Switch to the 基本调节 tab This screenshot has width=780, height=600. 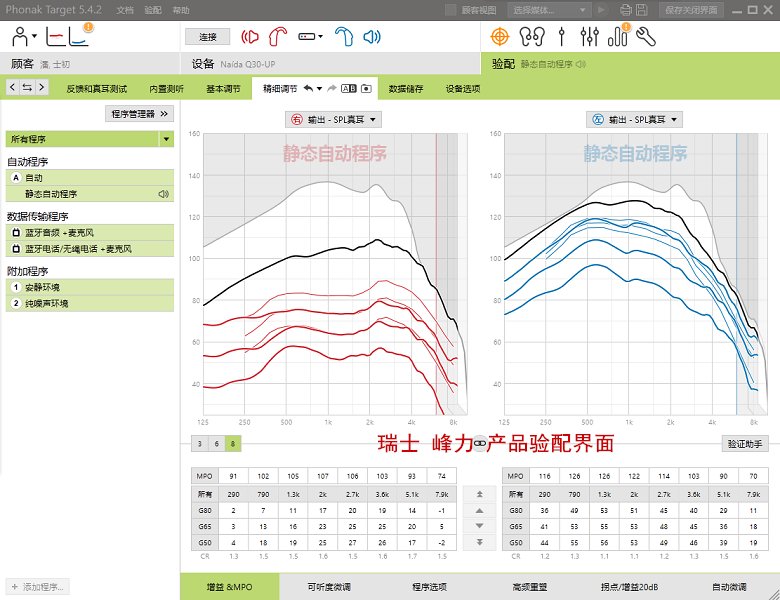click(223, 88)
